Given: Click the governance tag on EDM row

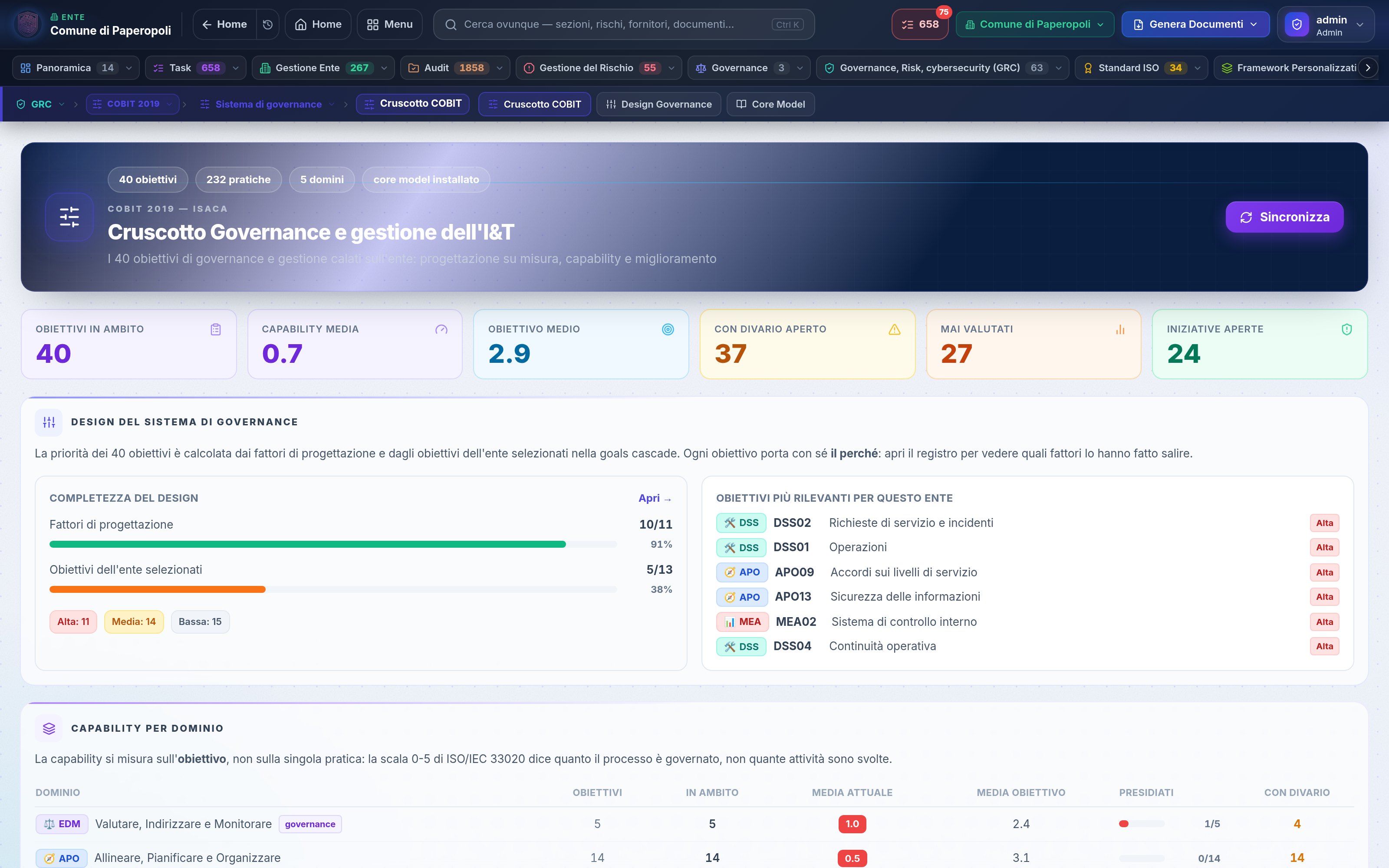Looking at the screenshot, I should [x=310, y=824].
